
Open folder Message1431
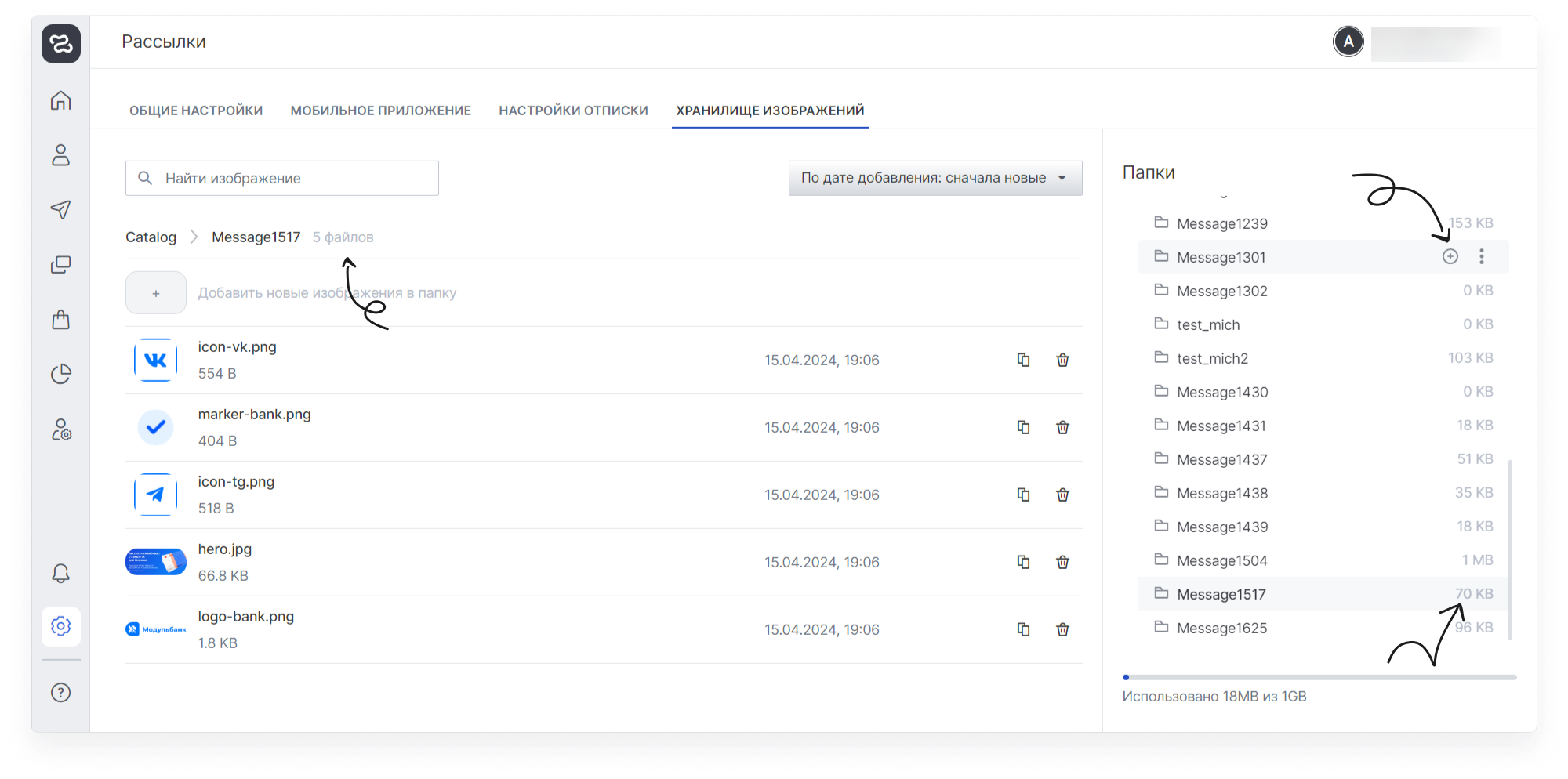(x=1323, y=426)
